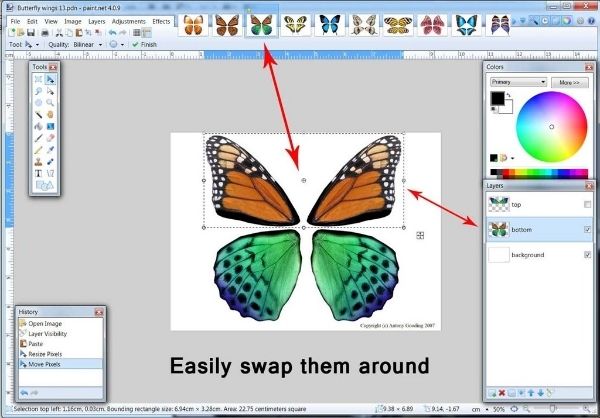Undo using the toolbar arrow

click(x=112, y=33)
